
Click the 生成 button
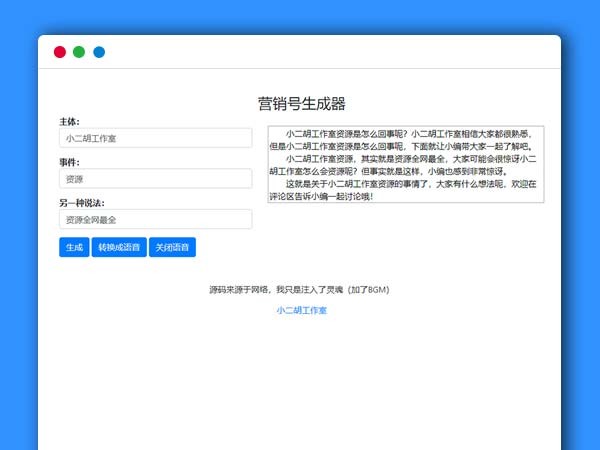click(x=73, y=247)
